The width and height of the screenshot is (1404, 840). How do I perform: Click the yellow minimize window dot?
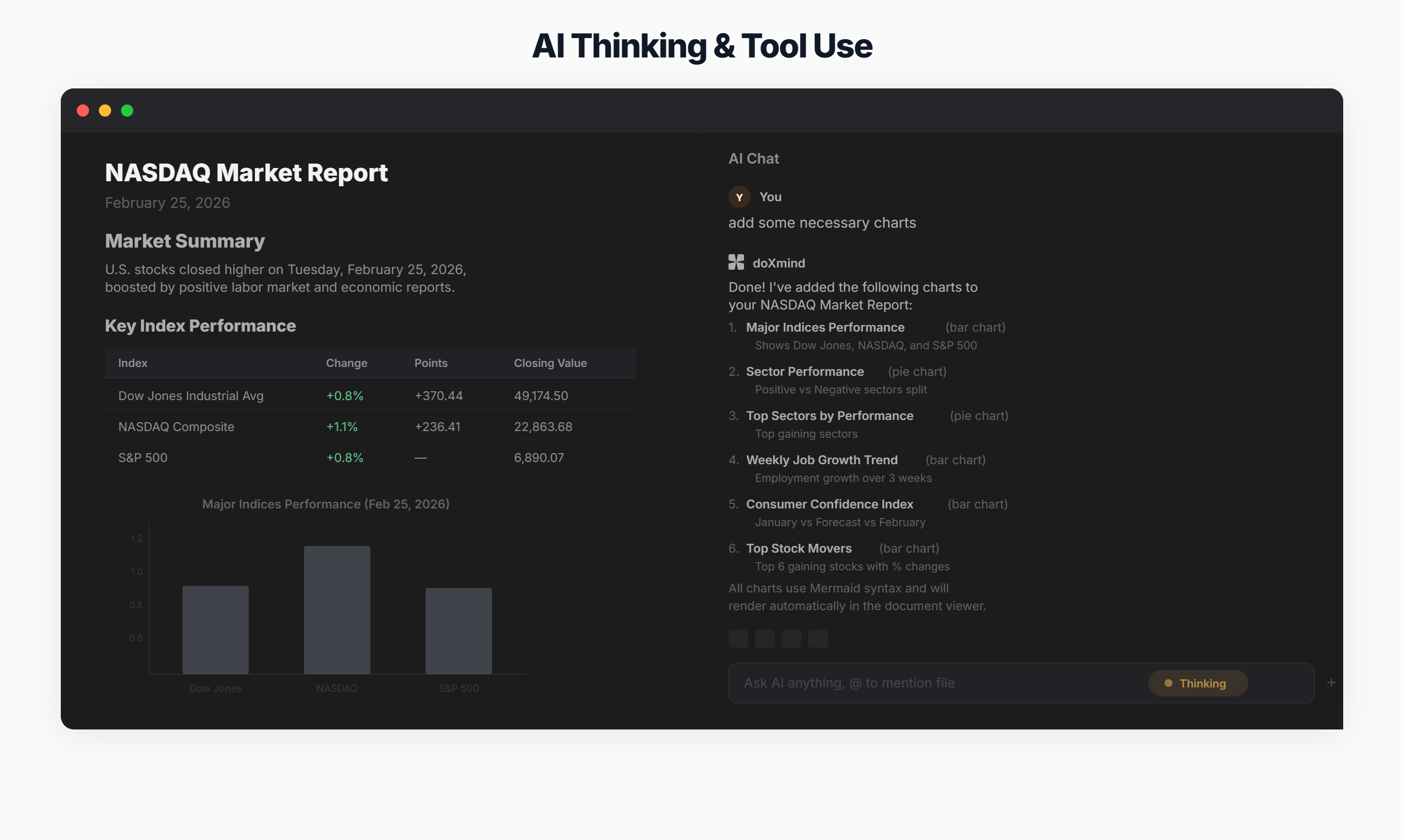coord(105,111)
